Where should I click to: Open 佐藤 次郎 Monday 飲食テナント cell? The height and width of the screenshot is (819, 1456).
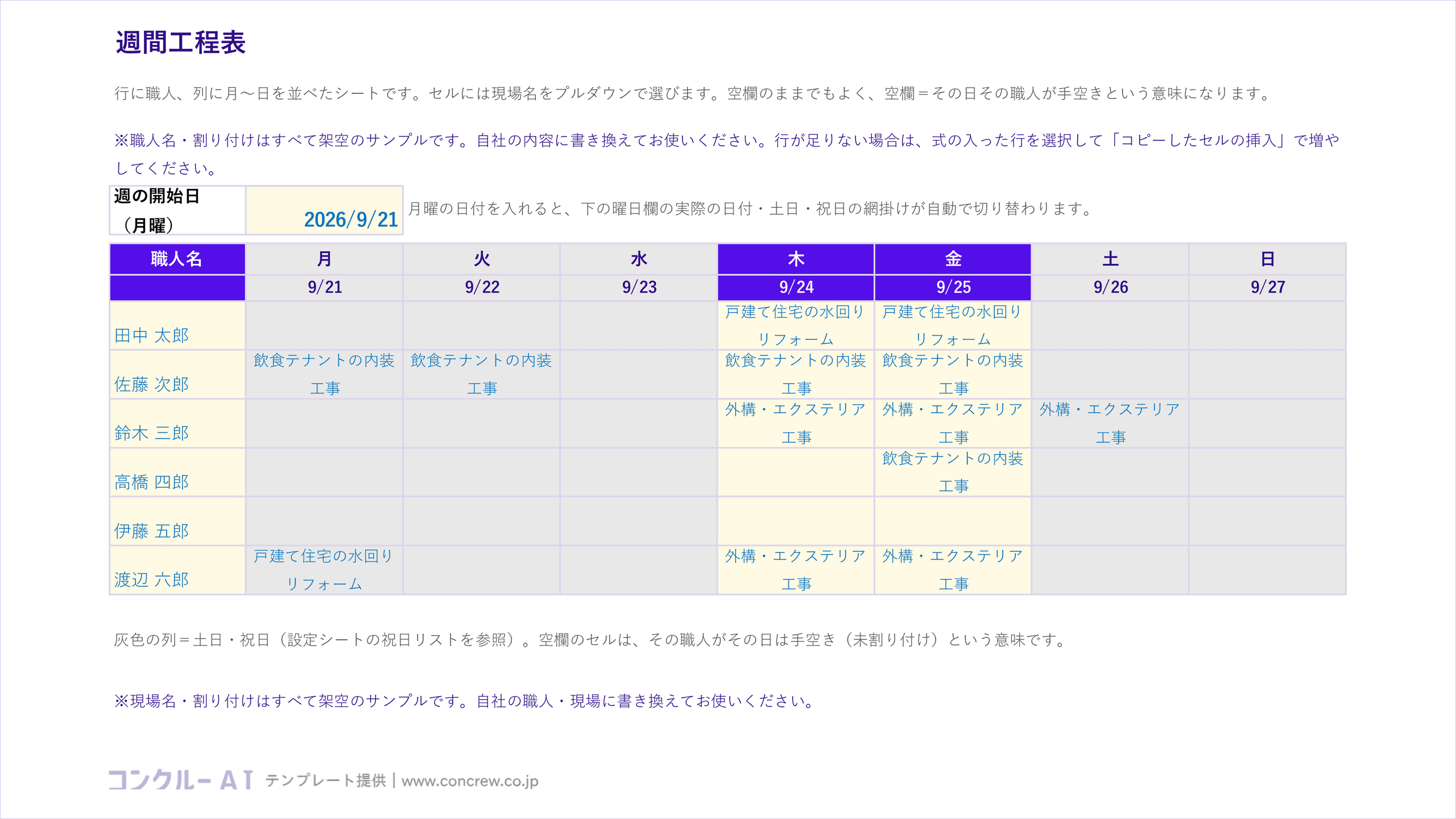point(324,374)
